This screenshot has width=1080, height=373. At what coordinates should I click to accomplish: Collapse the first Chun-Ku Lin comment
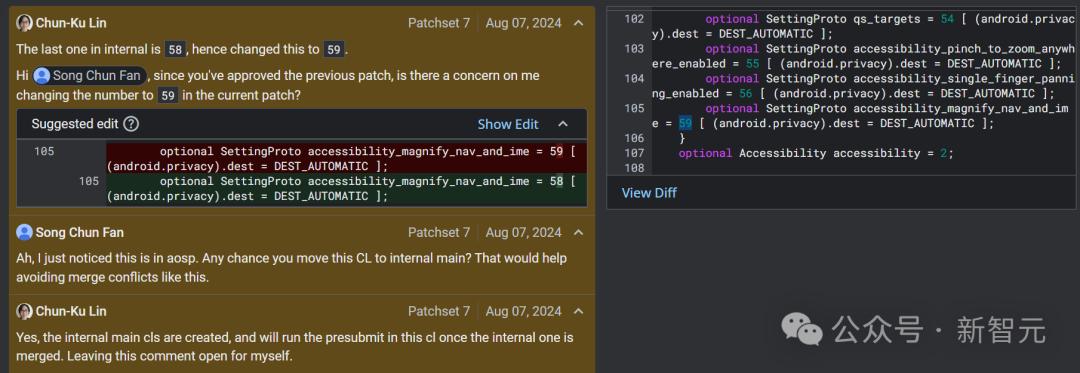coord(579,23)
